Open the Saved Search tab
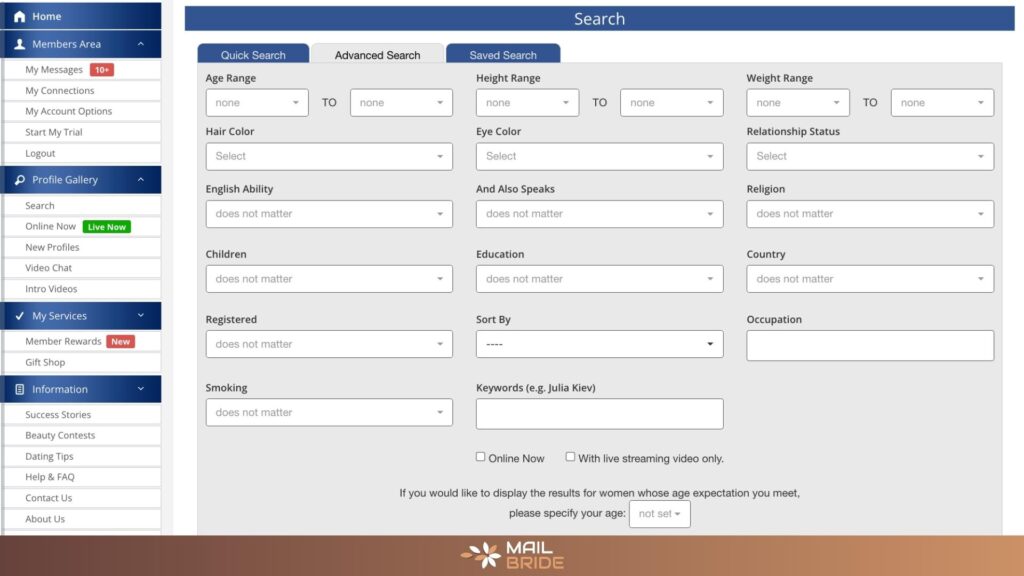Viewport: 1024px width, 576px height. click(503, 54)
